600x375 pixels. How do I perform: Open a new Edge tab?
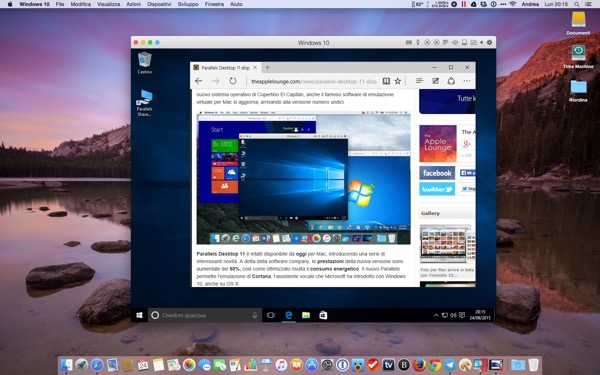point(267,67)
